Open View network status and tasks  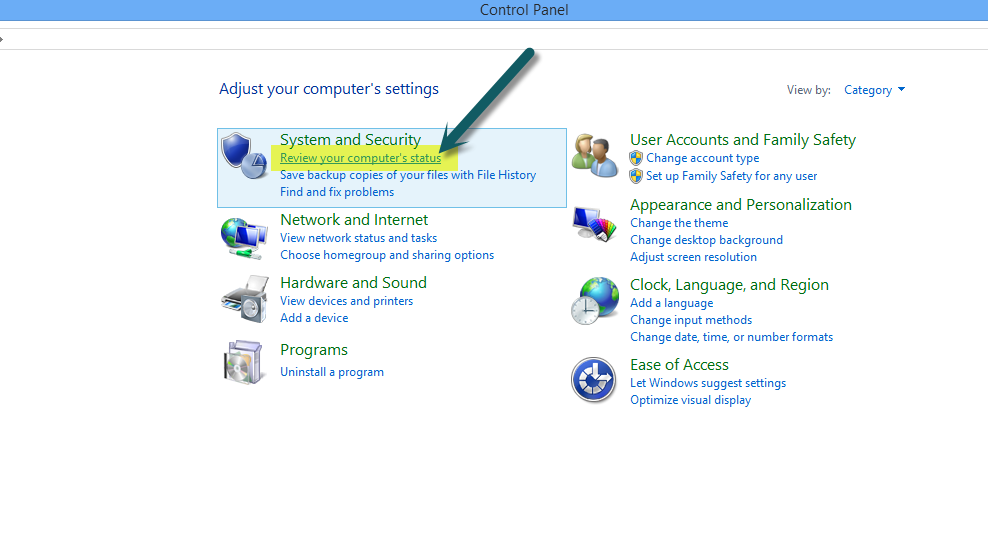[359, 238]
